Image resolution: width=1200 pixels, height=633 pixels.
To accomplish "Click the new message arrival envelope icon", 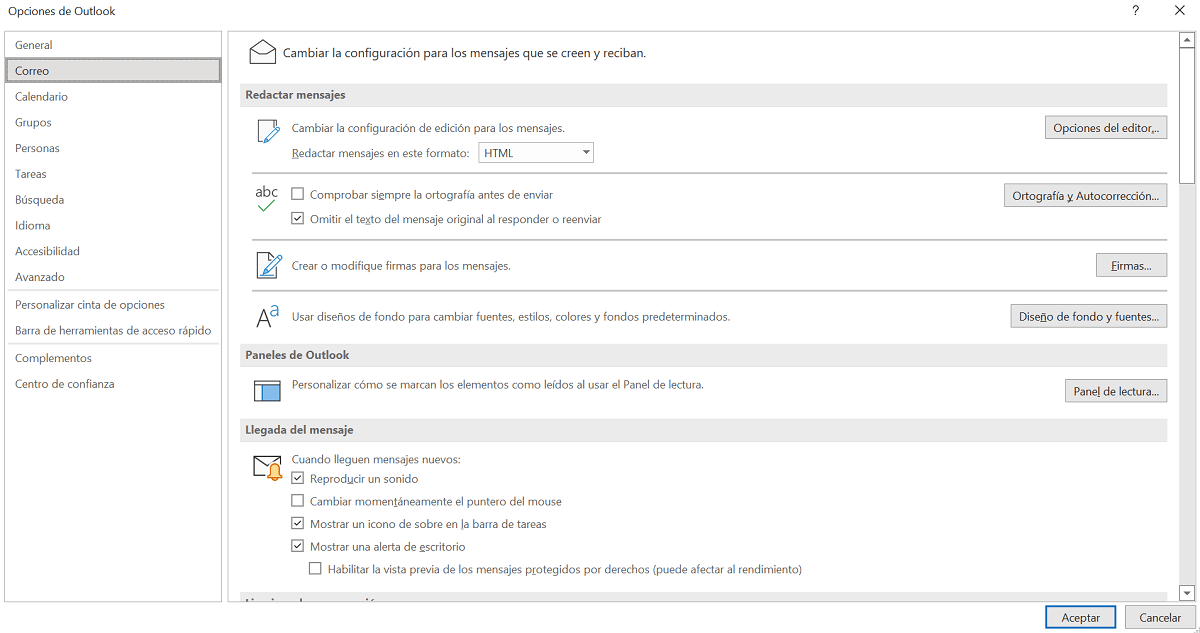I will click(x=266, y=466).
